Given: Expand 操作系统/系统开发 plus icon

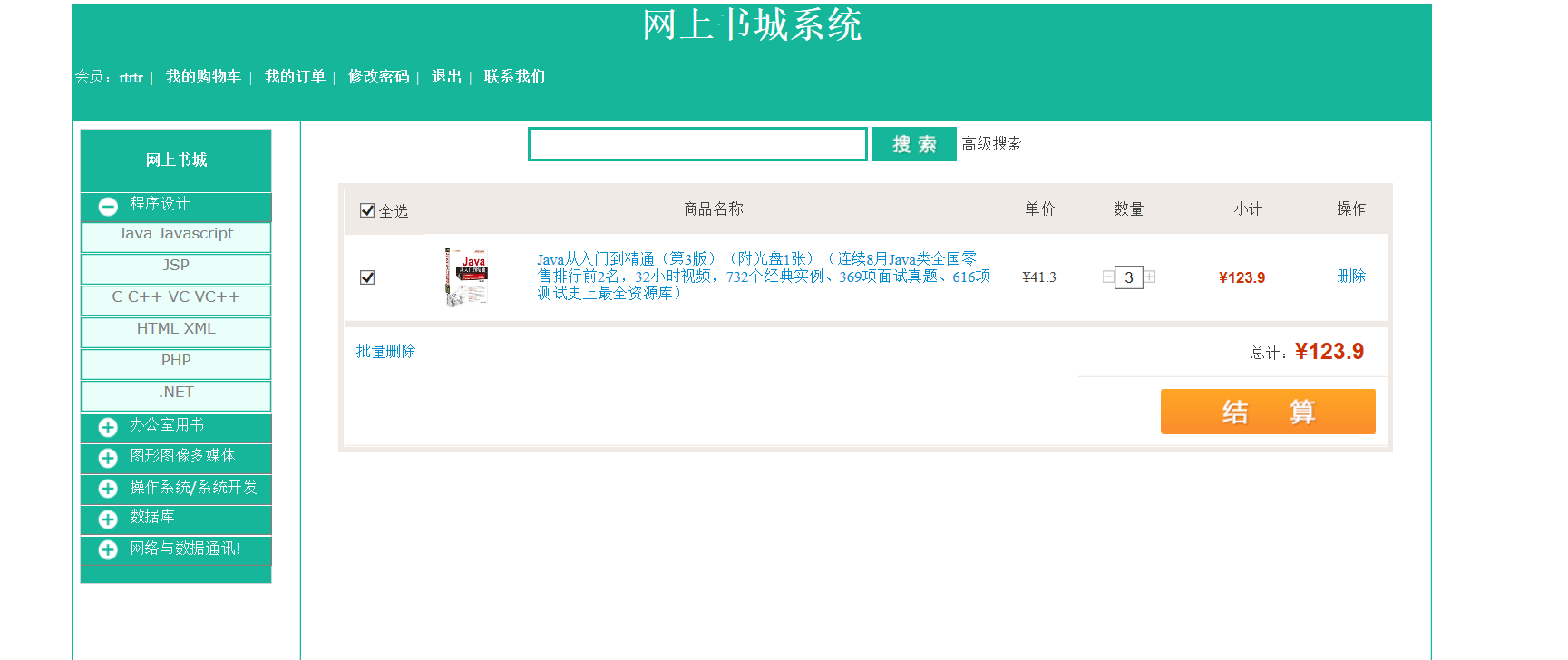Looking at the screenshot, I should (x=108, y=489).
